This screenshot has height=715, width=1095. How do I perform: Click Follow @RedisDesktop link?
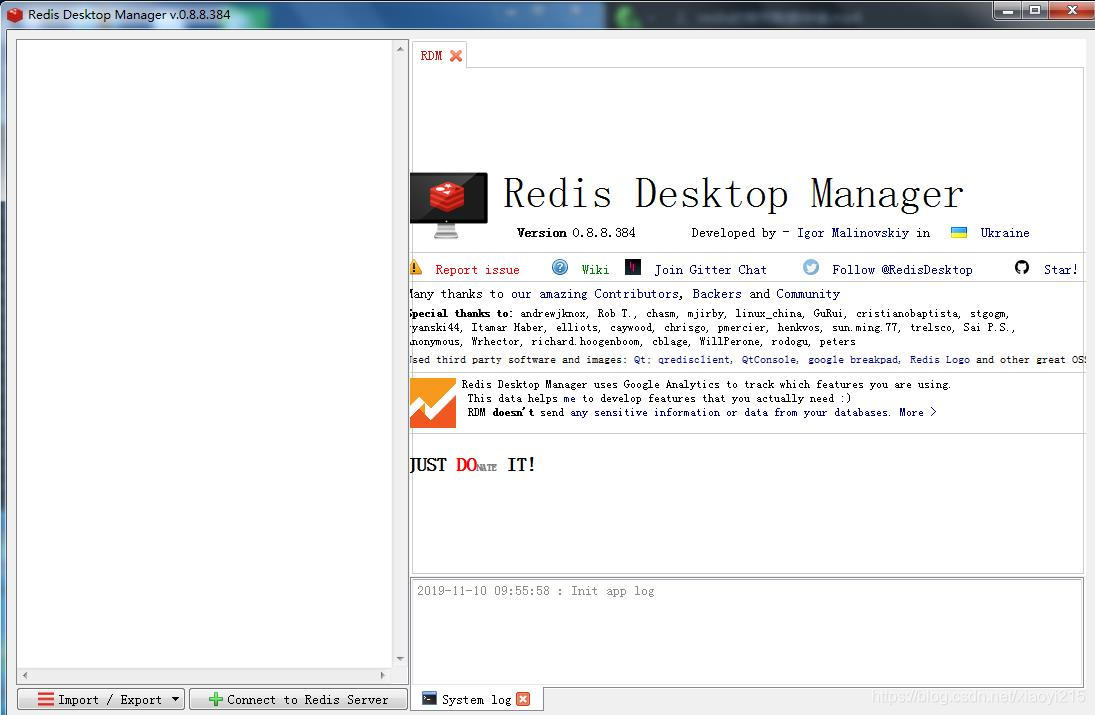pos(902,270)
